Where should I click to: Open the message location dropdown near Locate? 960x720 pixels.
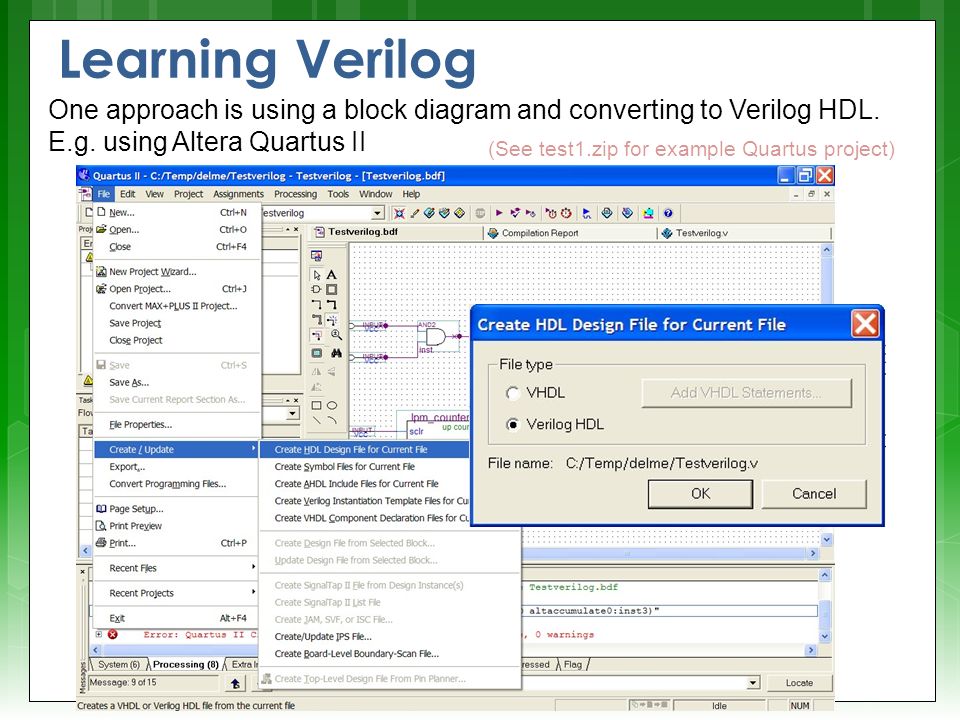[x=753, y=683]
